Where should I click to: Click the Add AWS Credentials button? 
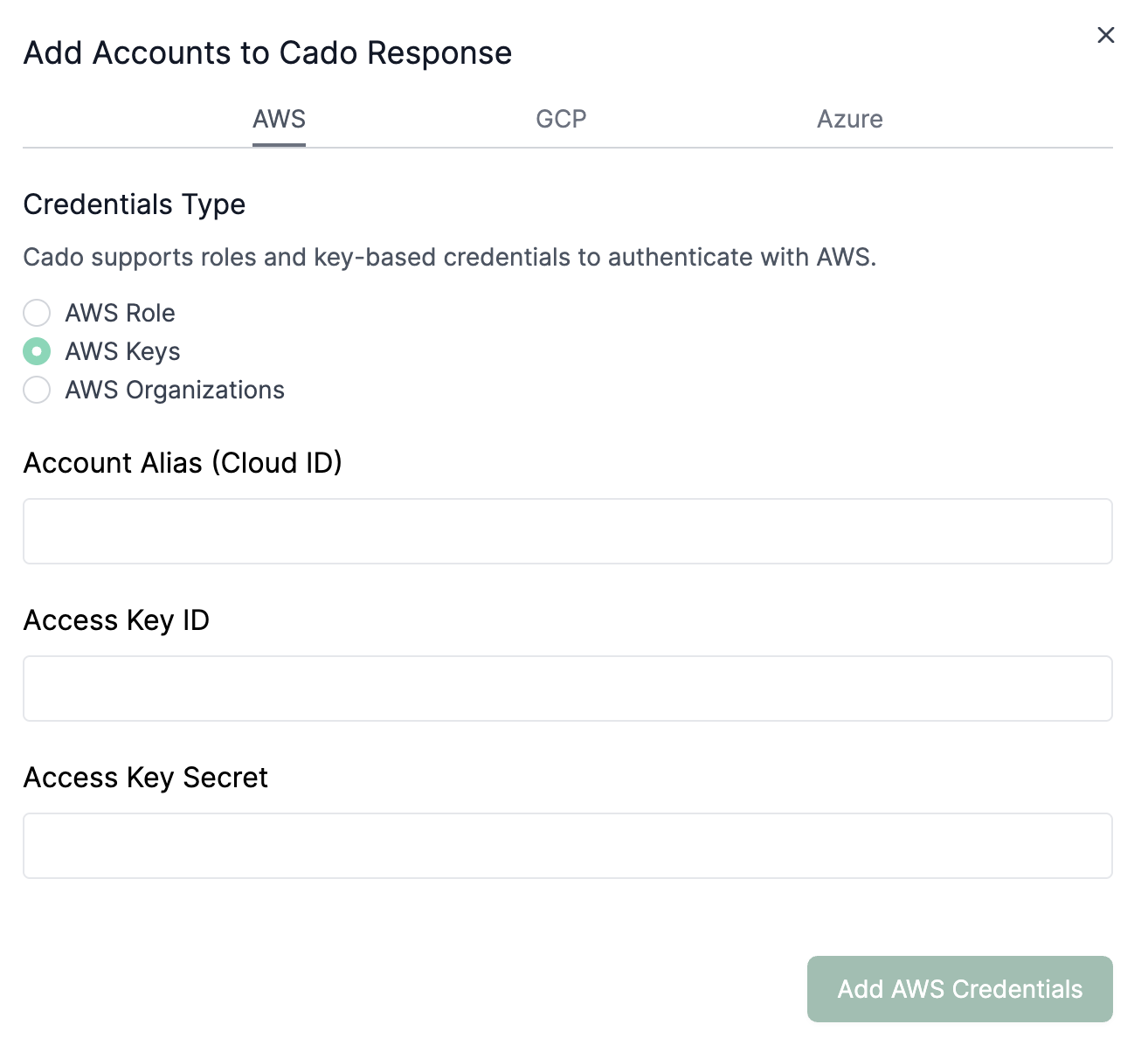[x=959, y=989]
